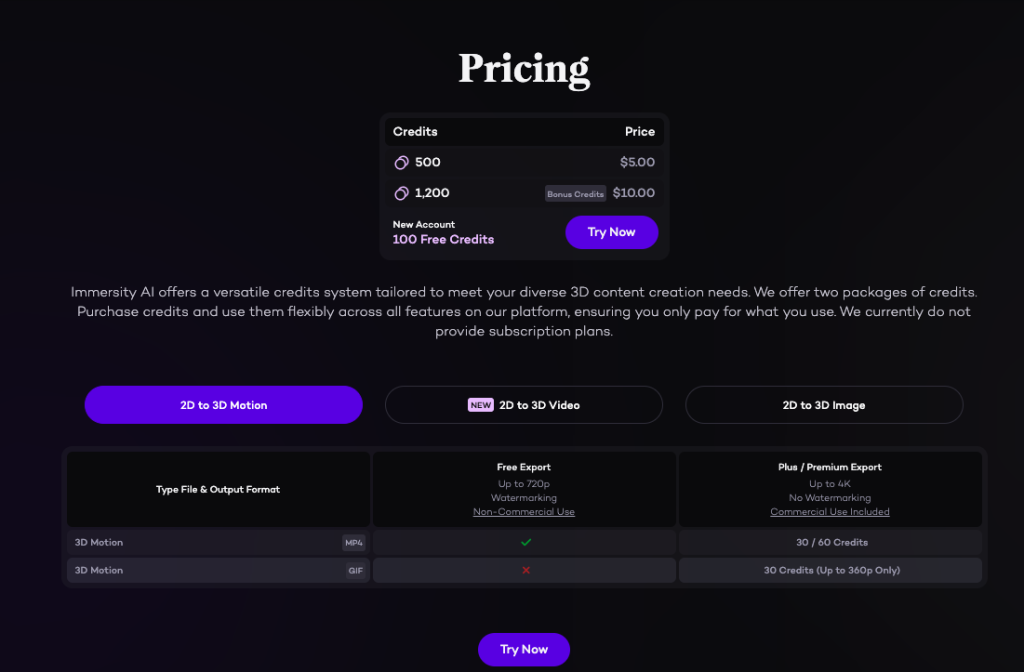Click the NEW badge on 2D to 3D Video
Viewport: 1024px width, 672px height.
[481, 405]
